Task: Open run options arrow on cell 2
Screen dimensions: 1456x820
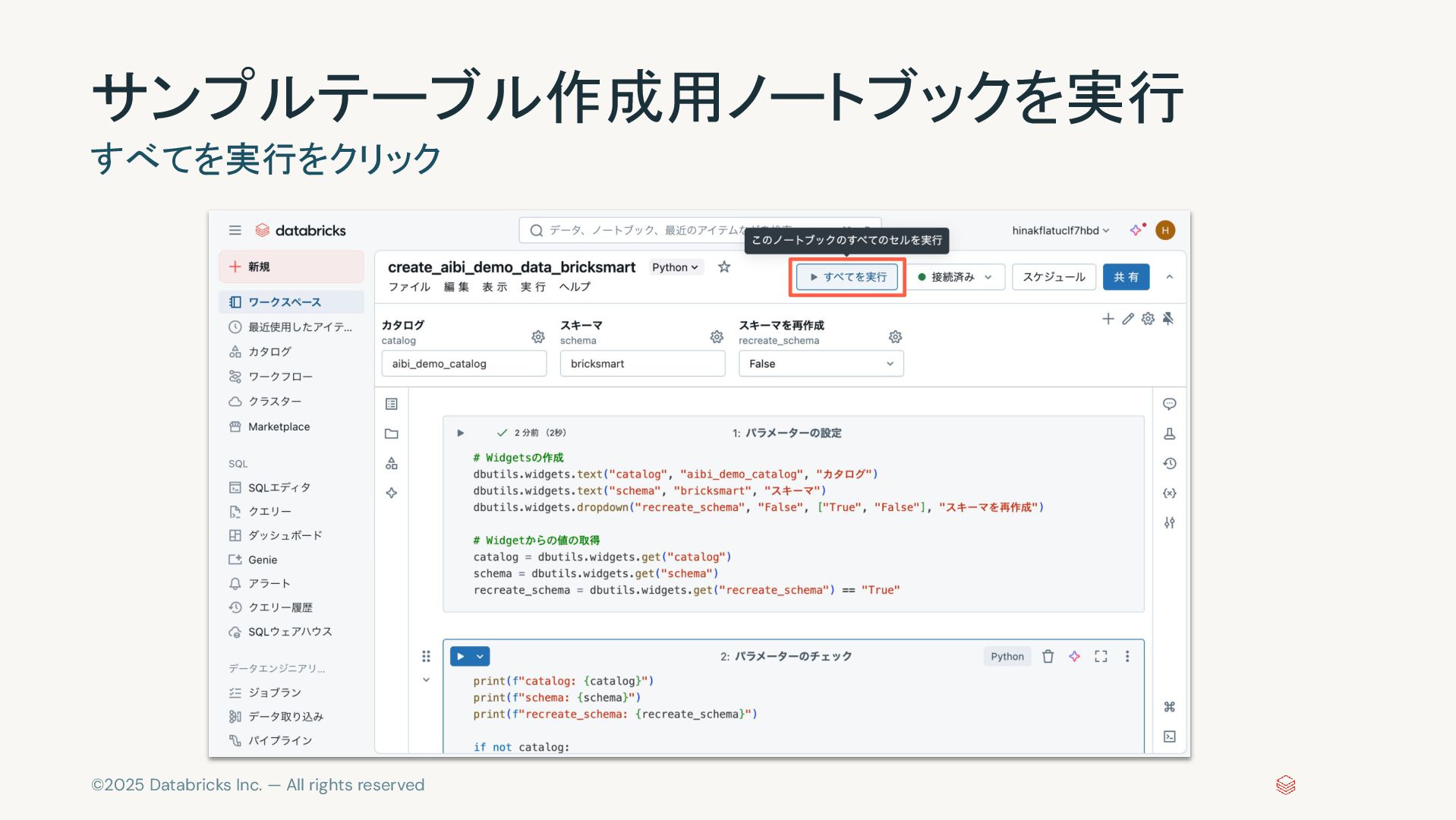Action: click(481, 657)
